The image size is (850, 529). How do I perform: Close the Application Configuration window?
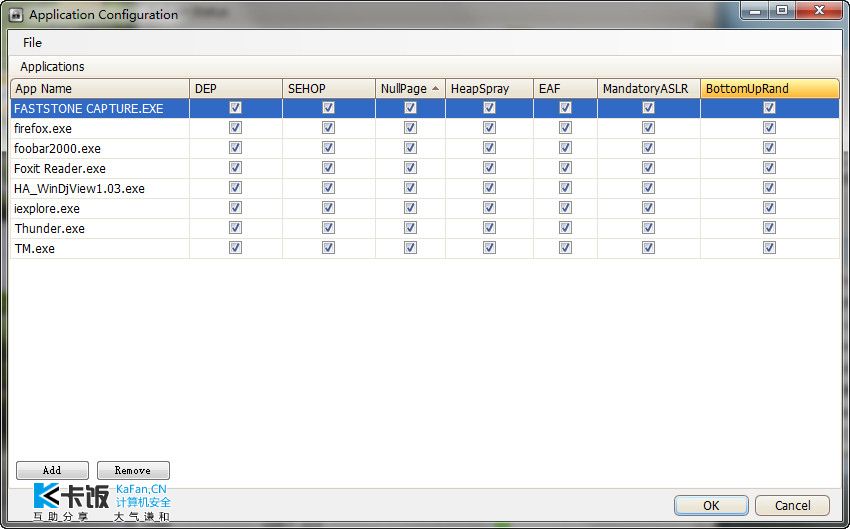[x=820, y=10]
